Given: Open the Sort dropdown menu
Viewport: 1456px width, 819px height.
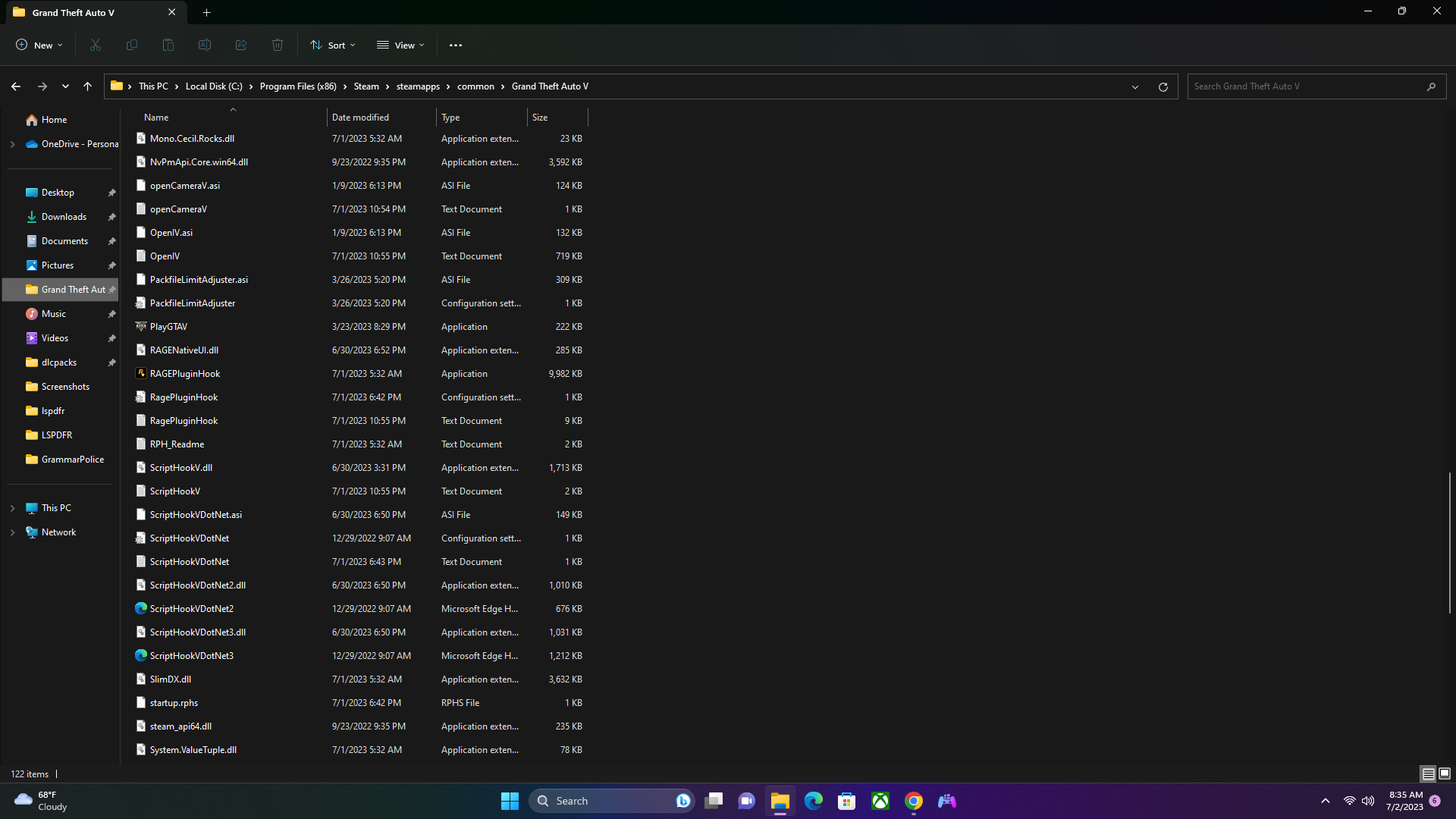Looking at the screenshot, I should pyautogui.click(x=332, y=45).
